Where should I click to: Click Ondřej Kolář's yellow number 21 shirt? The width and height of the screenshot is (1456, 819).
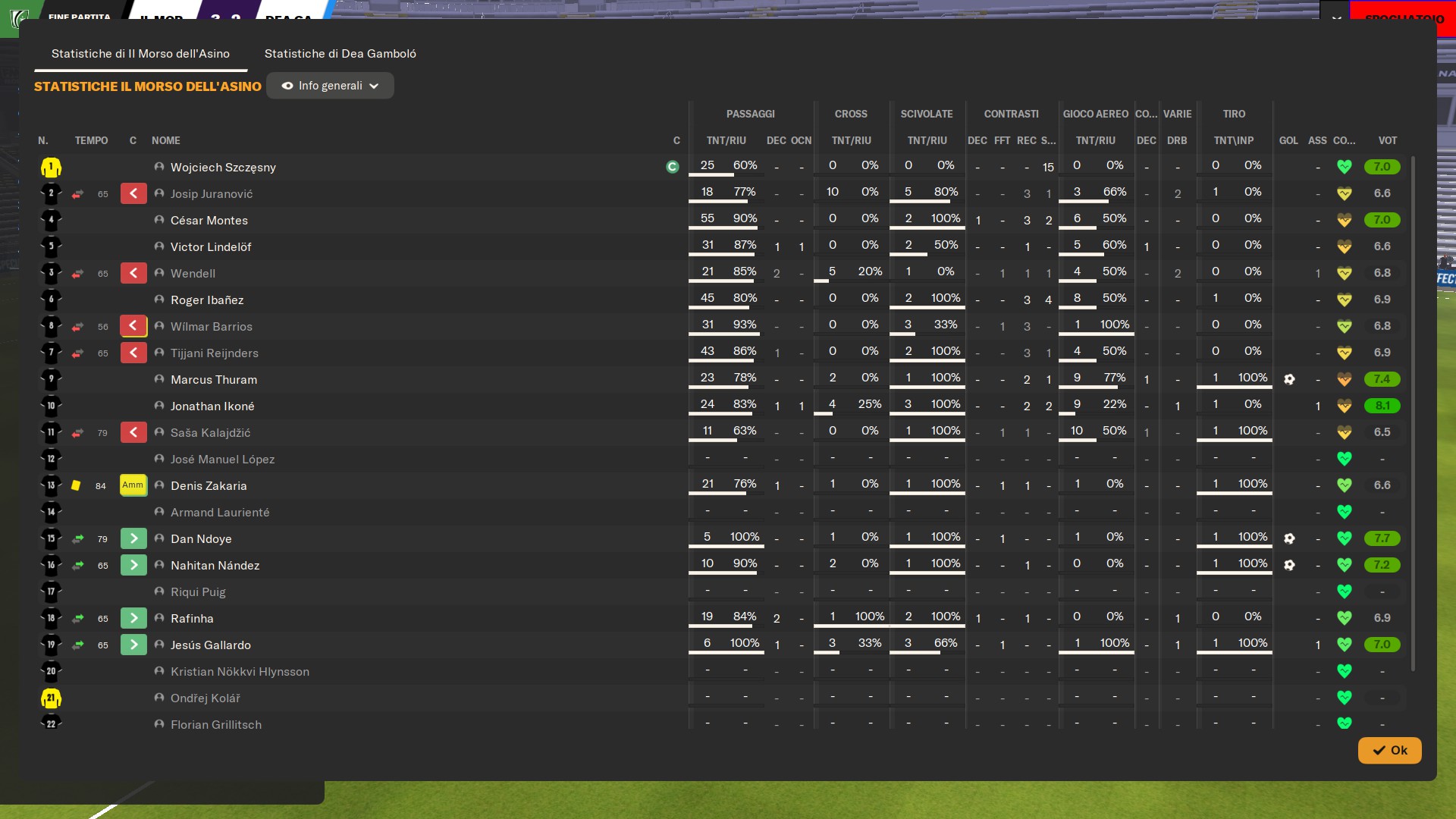coord(51,698)
